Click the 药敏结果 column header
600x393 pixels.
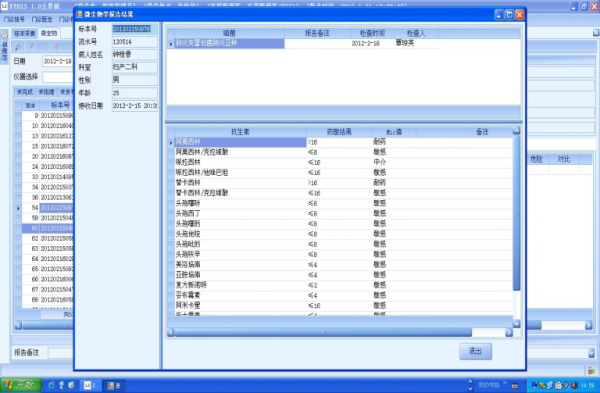pyautogui.click(x=339, y=132)
